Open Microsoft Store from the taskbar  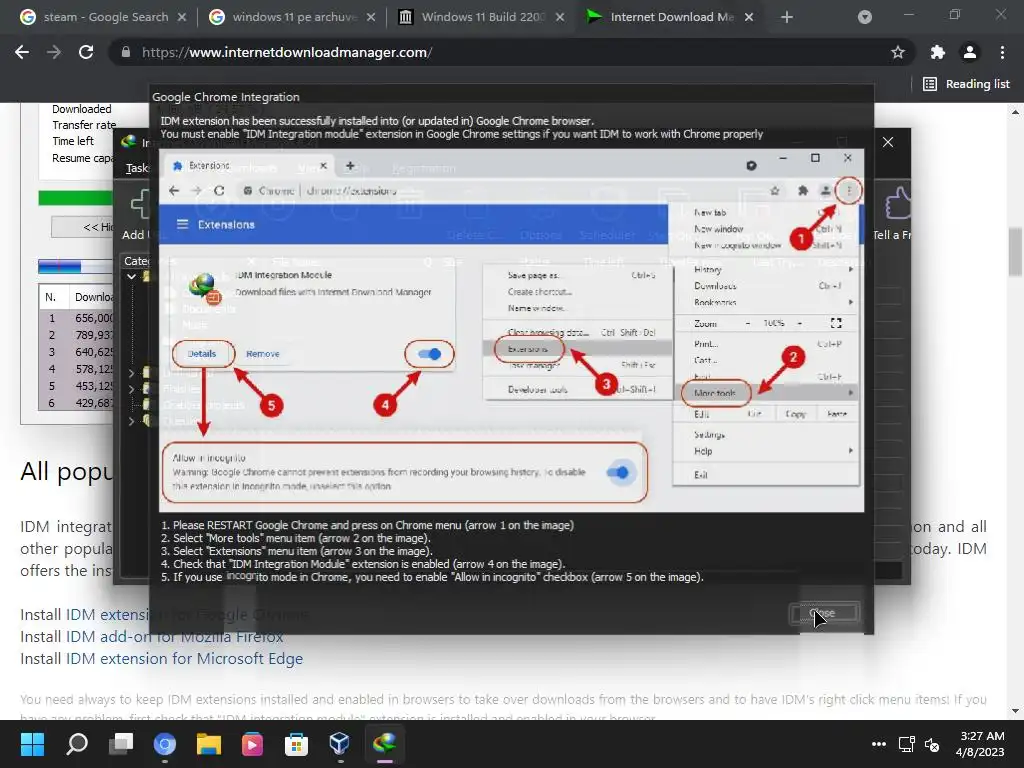[x=296, y=744]
